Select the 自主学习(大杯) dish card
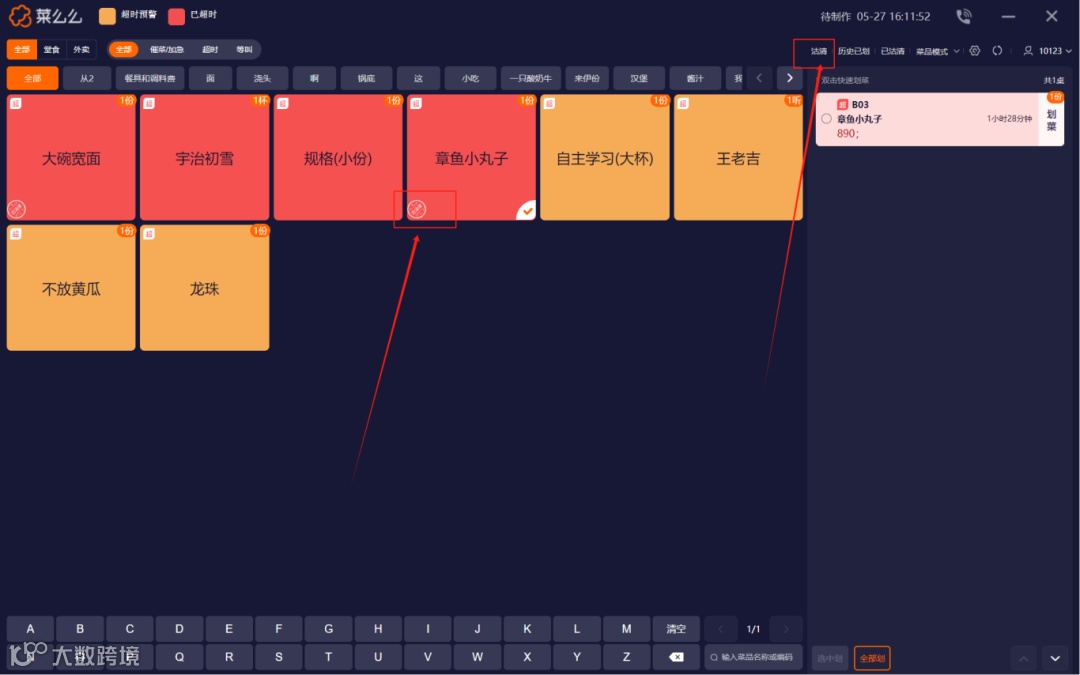1080x675 pixels. pos(605,158)
